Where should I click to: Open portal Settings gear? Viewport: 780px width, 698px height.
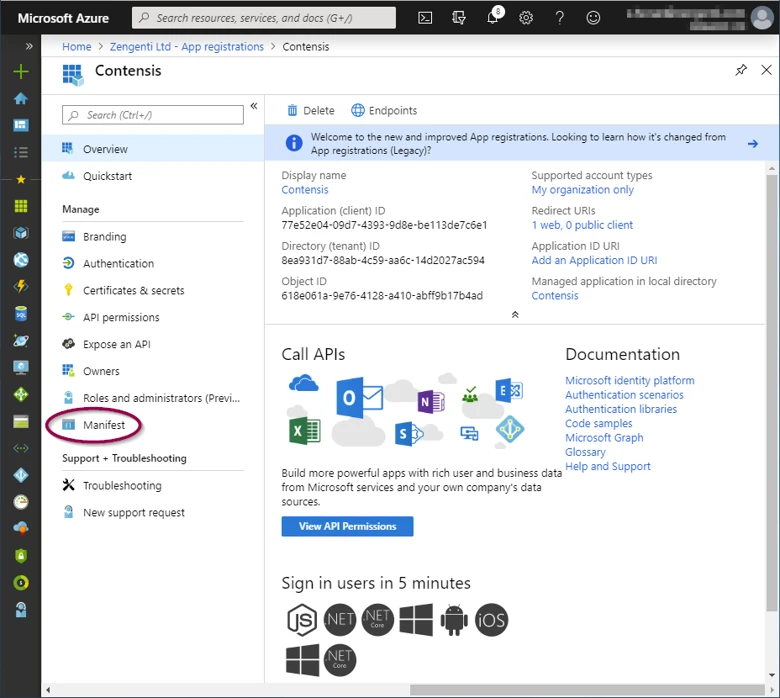click(526, 18)
